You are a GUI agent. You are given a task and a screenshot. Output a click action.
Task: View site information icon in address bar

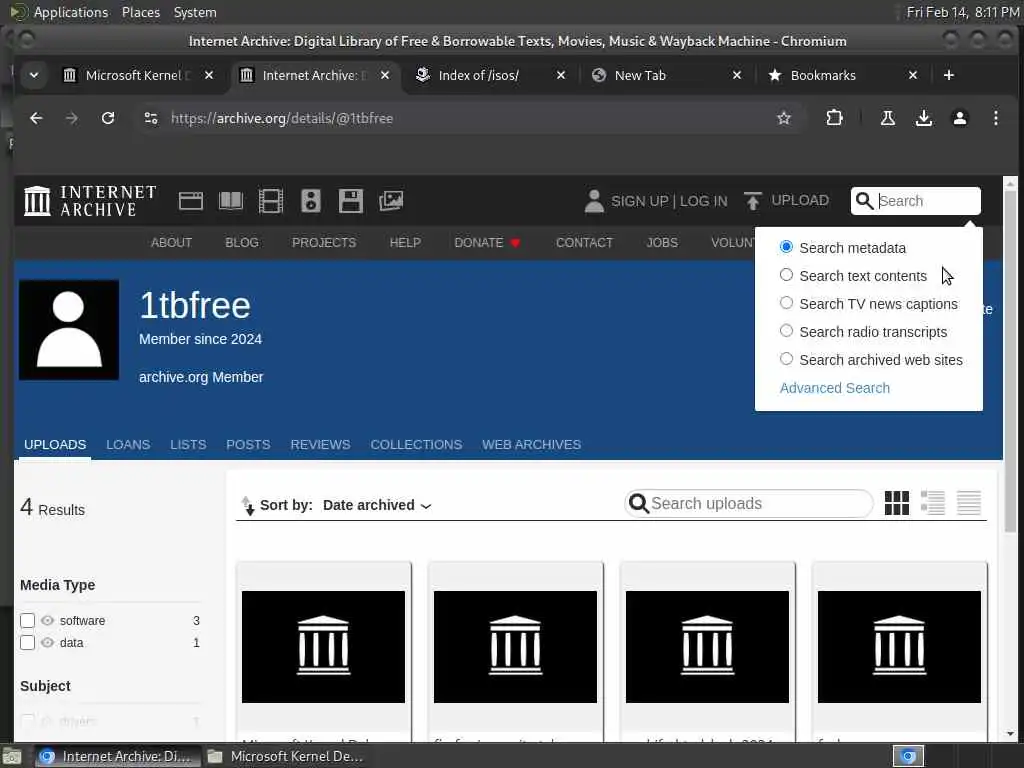(151, 118)
